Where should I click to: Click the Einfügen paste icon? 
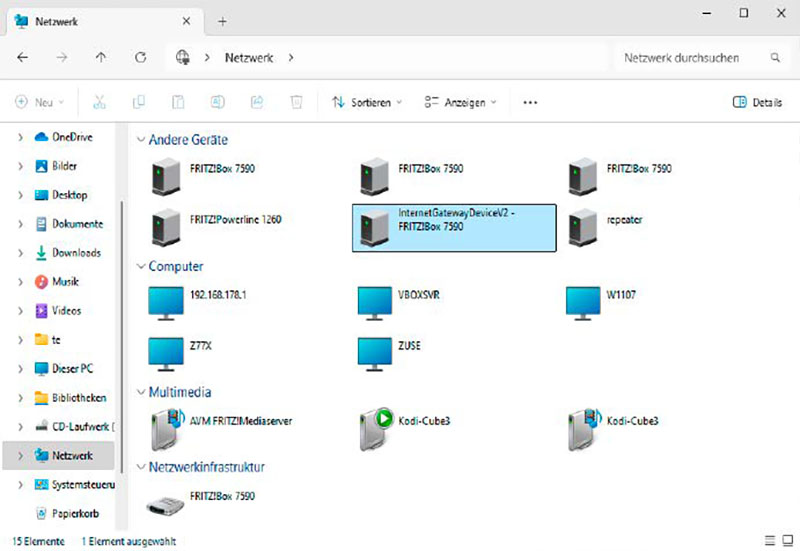pyautogui.click(x=178, y=102)
